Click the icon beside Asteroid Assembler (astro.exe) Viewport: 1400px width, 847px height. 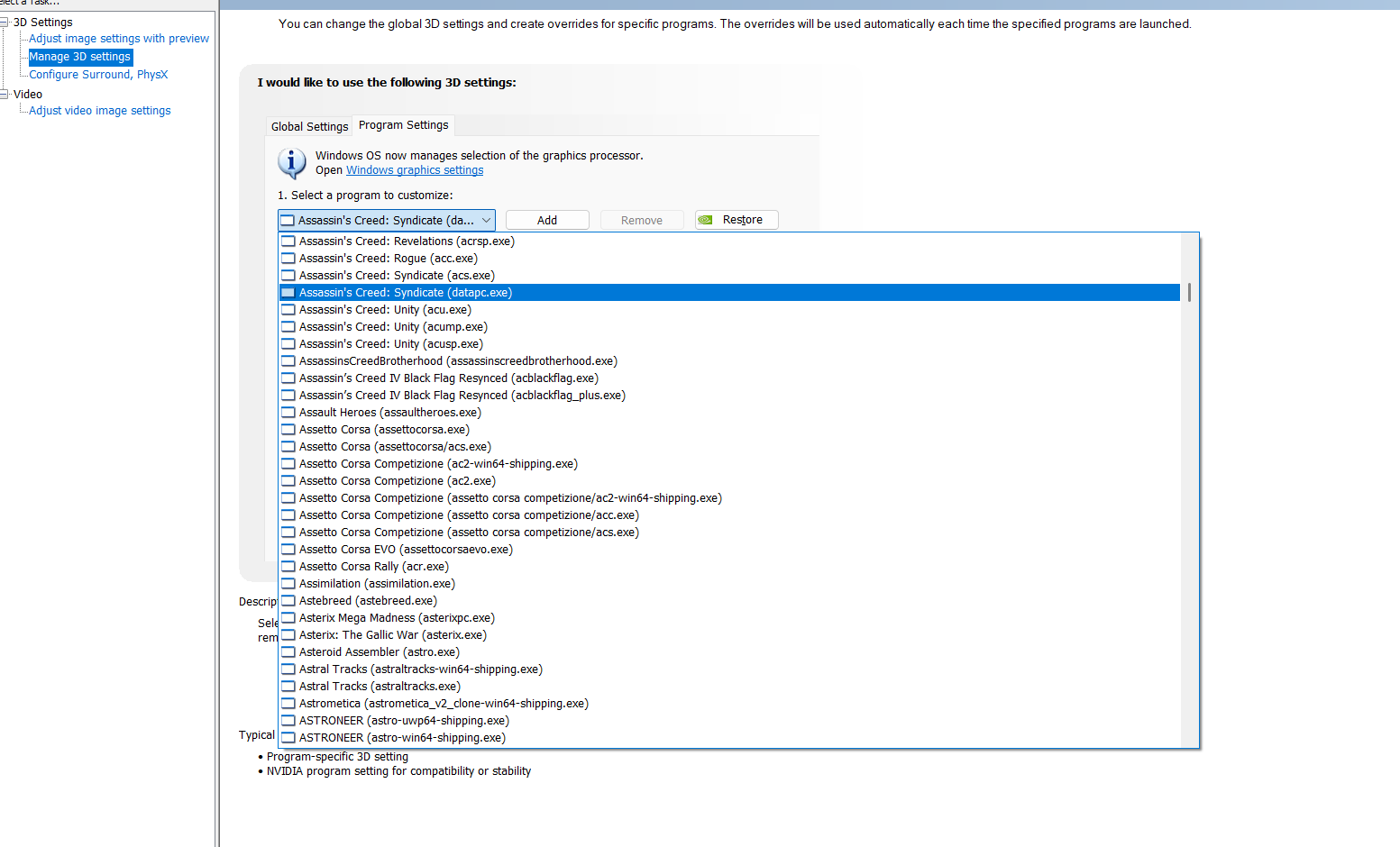pos(288,652)
